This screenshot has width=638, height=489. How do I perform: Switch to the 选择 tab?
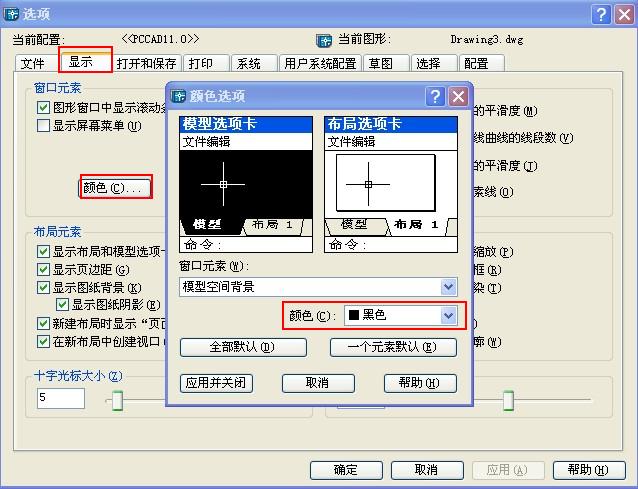433,63
